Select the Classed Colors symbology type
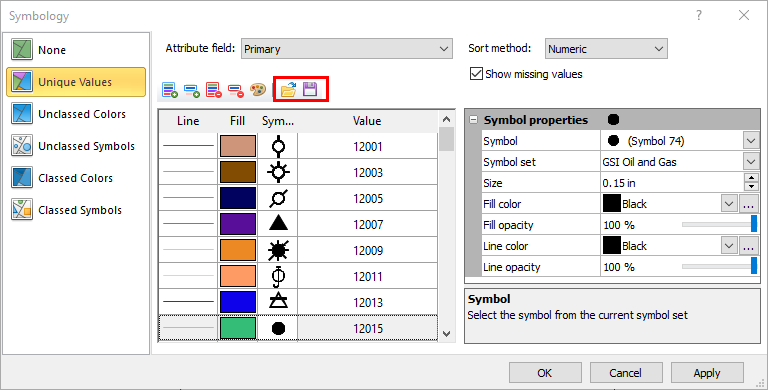Image resolution: width=768 pixels, height=390 pixels. (x=76, y=178)
